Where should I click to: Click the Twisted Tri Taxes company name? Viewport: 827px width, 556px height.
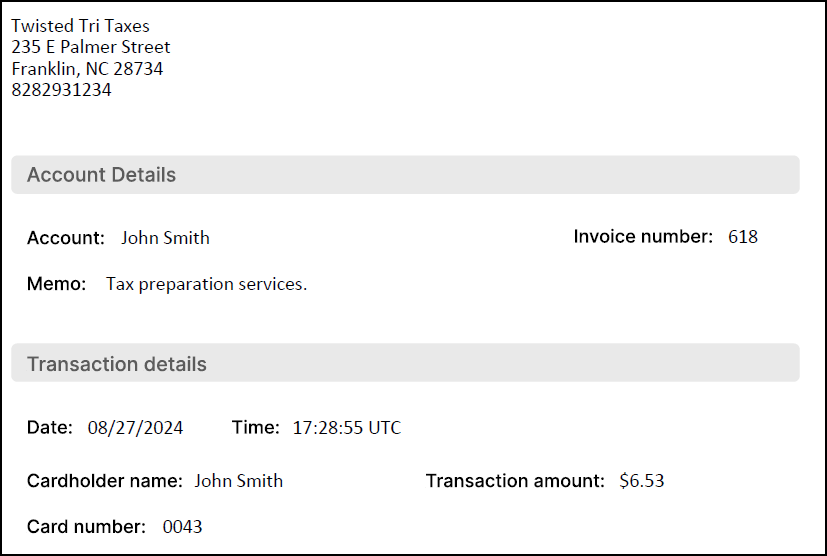pyautogui.click(x=80, y=26)
